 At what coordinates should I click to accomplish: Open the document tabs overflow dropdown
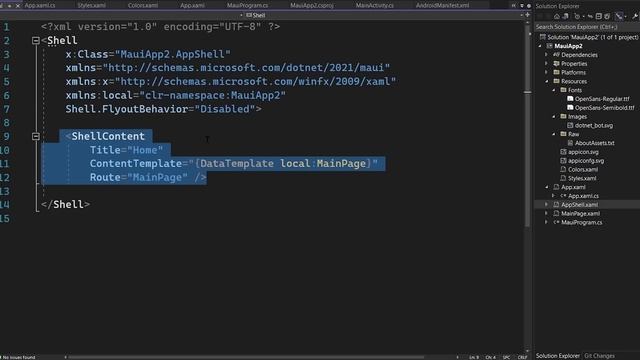click(x=522, y=6)
